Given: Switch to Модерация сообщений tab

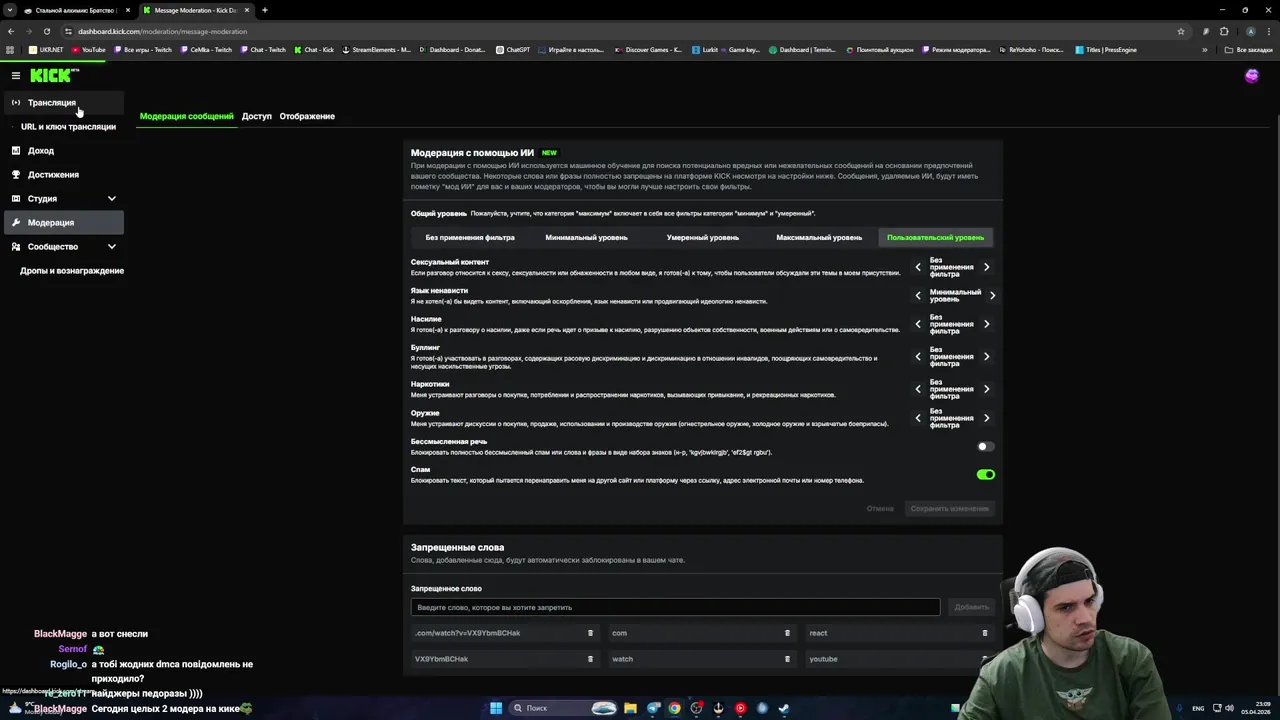Looking at the screenshot, I should [186, 116].
